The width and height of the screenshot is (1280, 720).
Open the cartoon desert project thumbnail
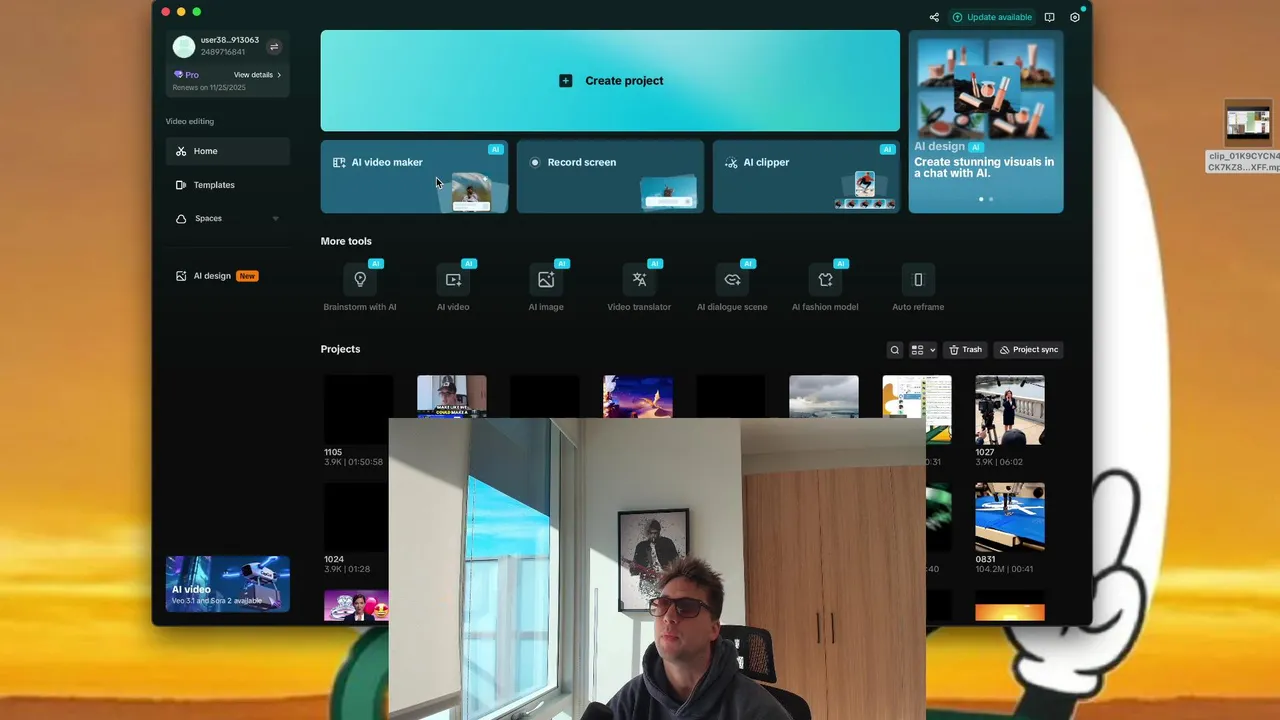(638, 396)
